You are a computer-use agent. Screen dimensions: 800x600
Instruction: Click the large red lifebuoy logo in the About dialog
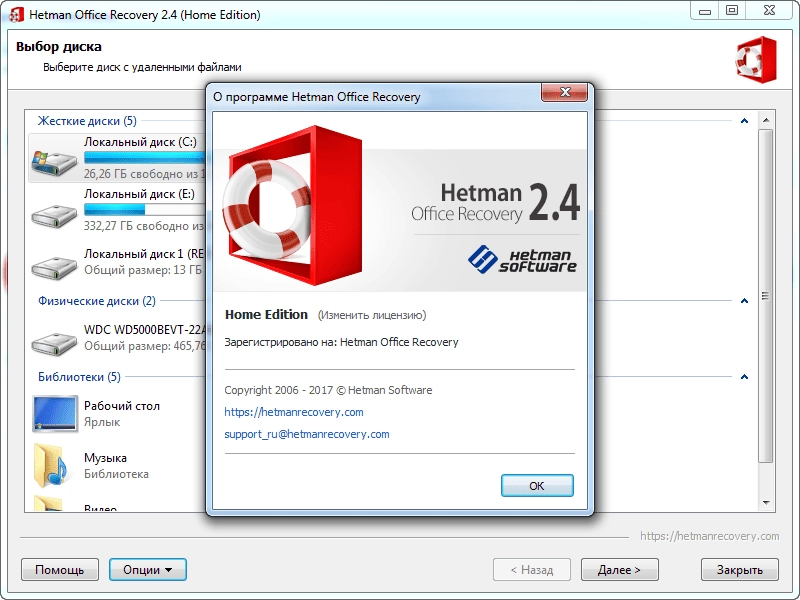tap(292, 206)
